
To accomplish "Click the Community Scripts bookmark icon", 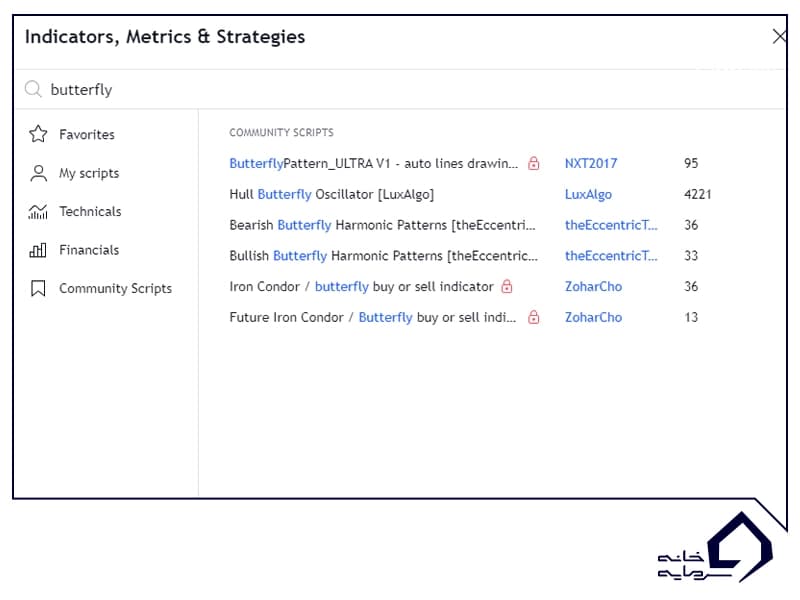I will tap(38, 288).
